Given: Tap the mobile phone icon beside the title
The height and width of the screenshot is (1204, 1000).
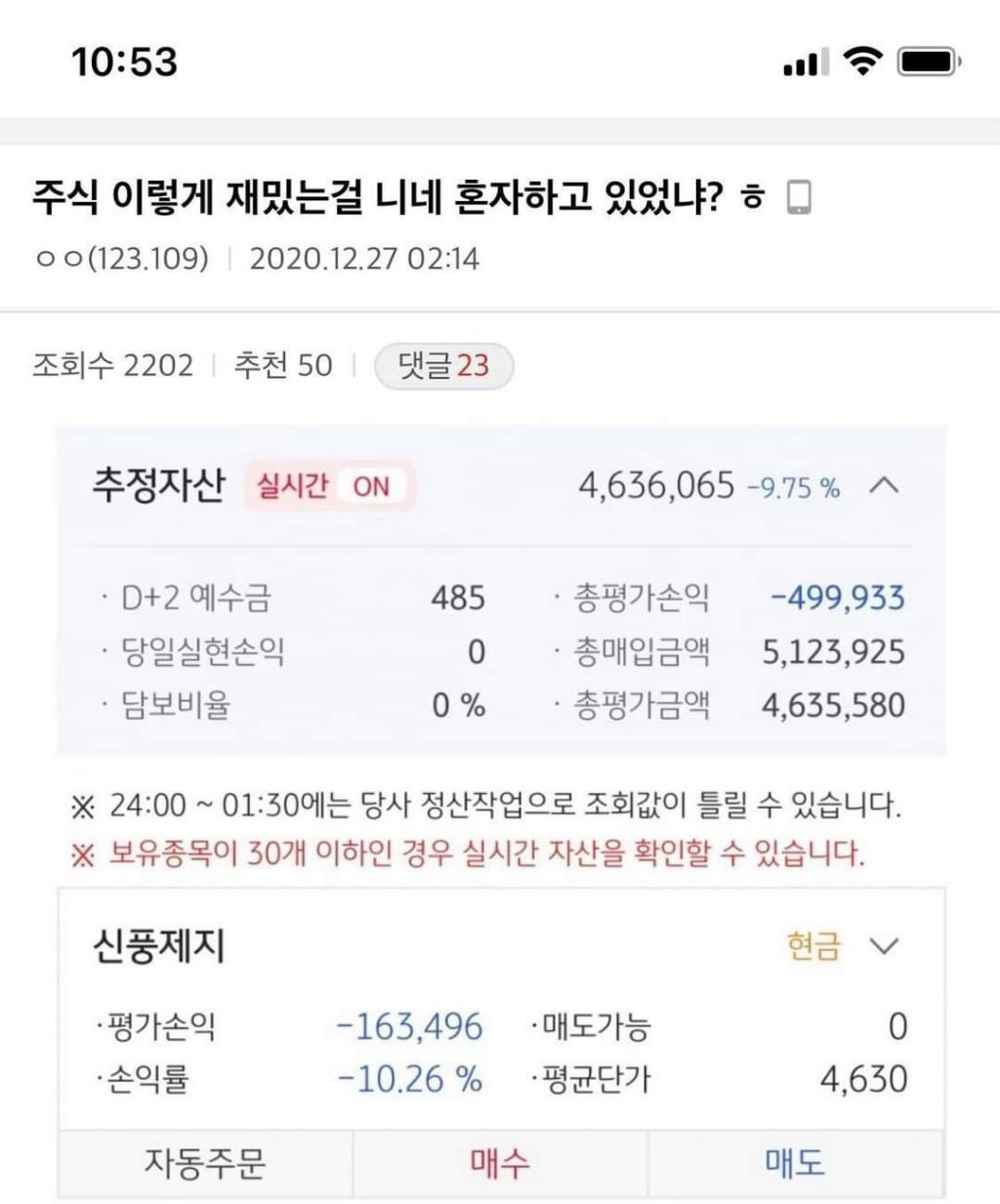Looking at the screenshot, I should (799, 198).
